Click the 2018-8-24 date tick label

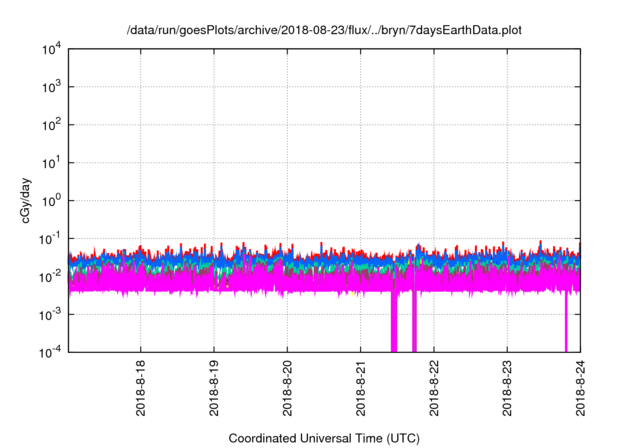(x=580, y=388)
